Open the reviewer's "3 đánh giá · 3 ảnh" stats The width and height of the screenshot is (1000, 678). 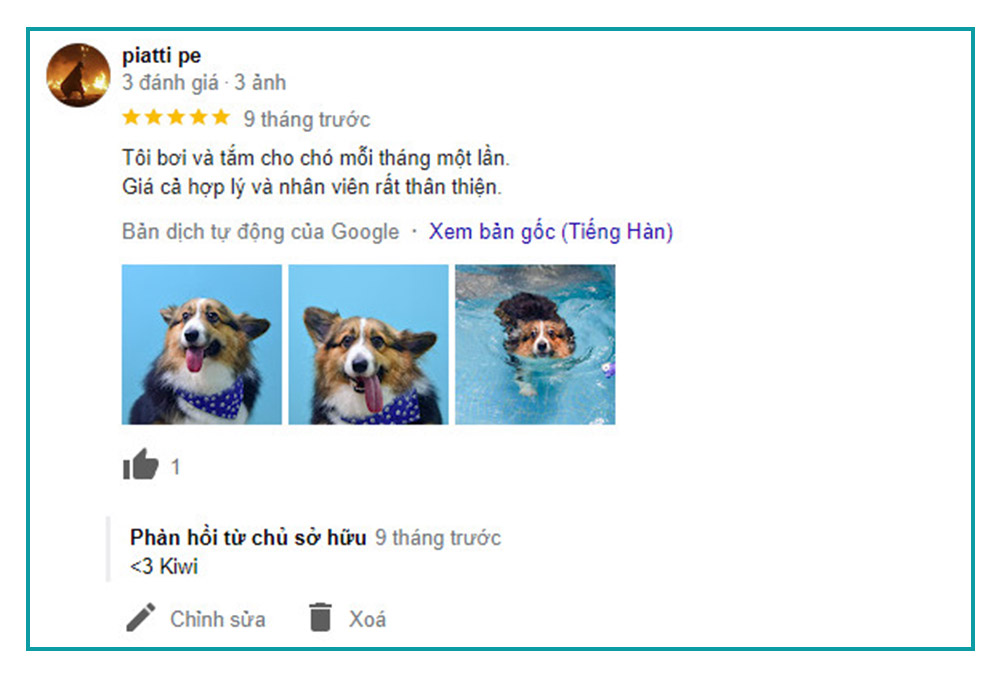pos(204,83)
